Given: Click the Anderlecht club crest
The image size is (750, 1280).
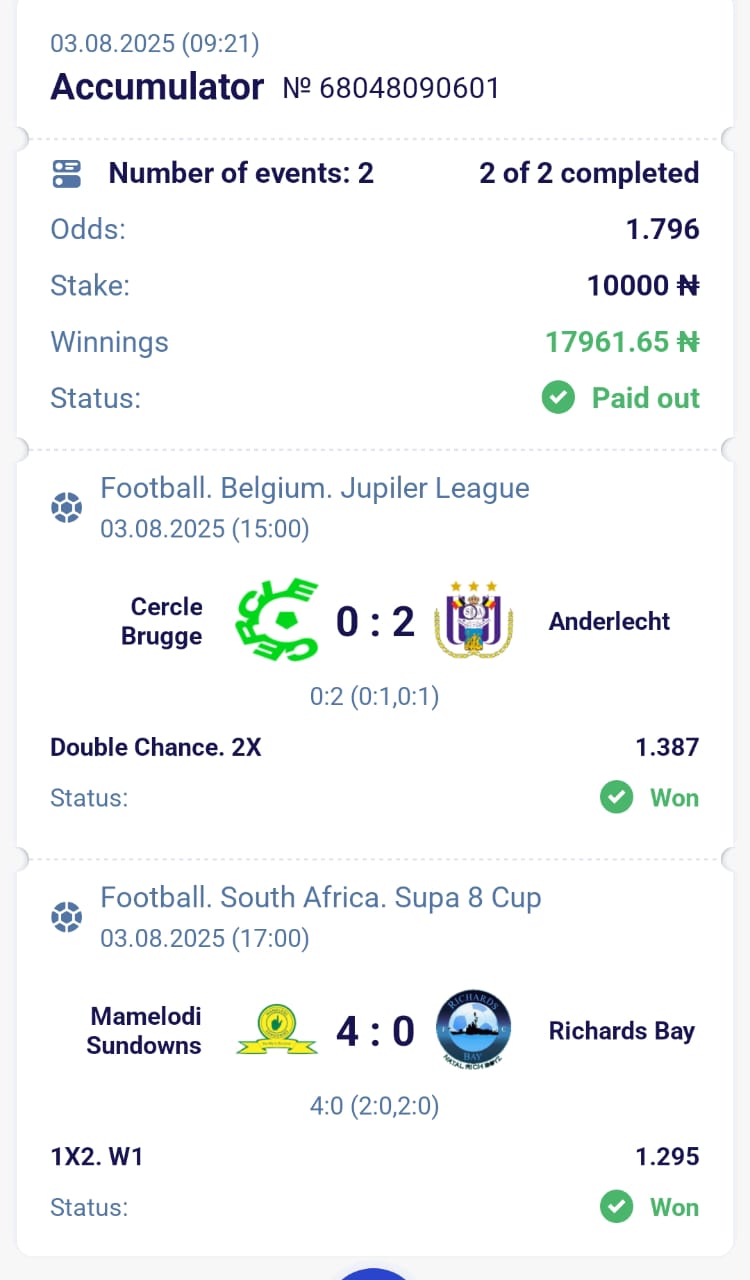Looking at the screenshot, I should click(x=473, y=621).
